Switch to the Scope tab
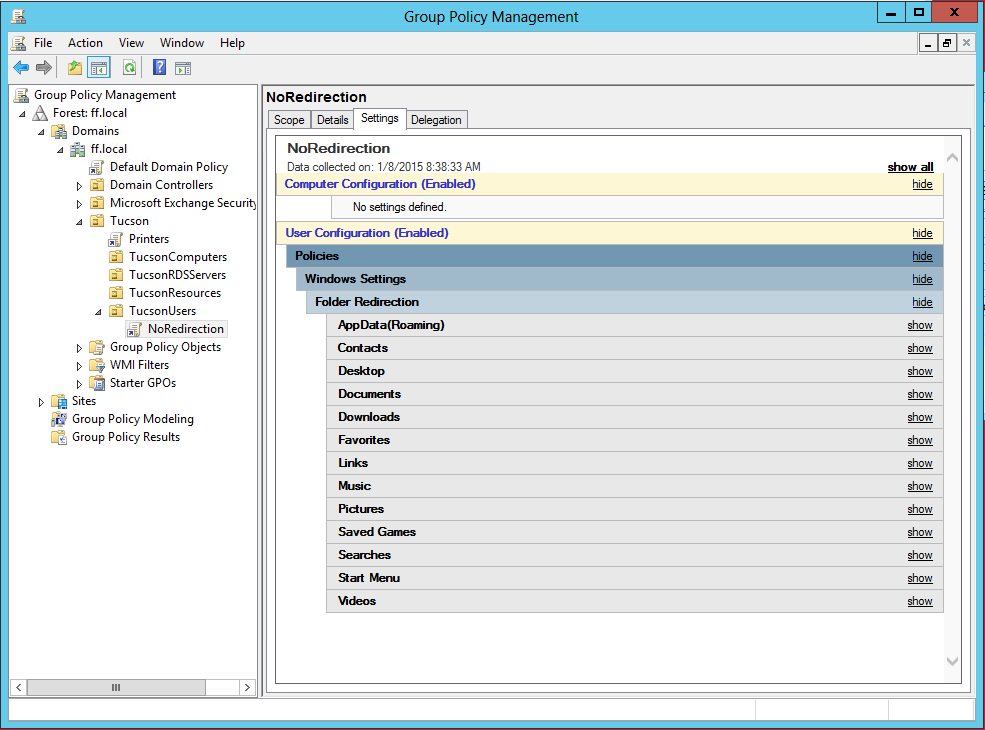 [289, 119]
